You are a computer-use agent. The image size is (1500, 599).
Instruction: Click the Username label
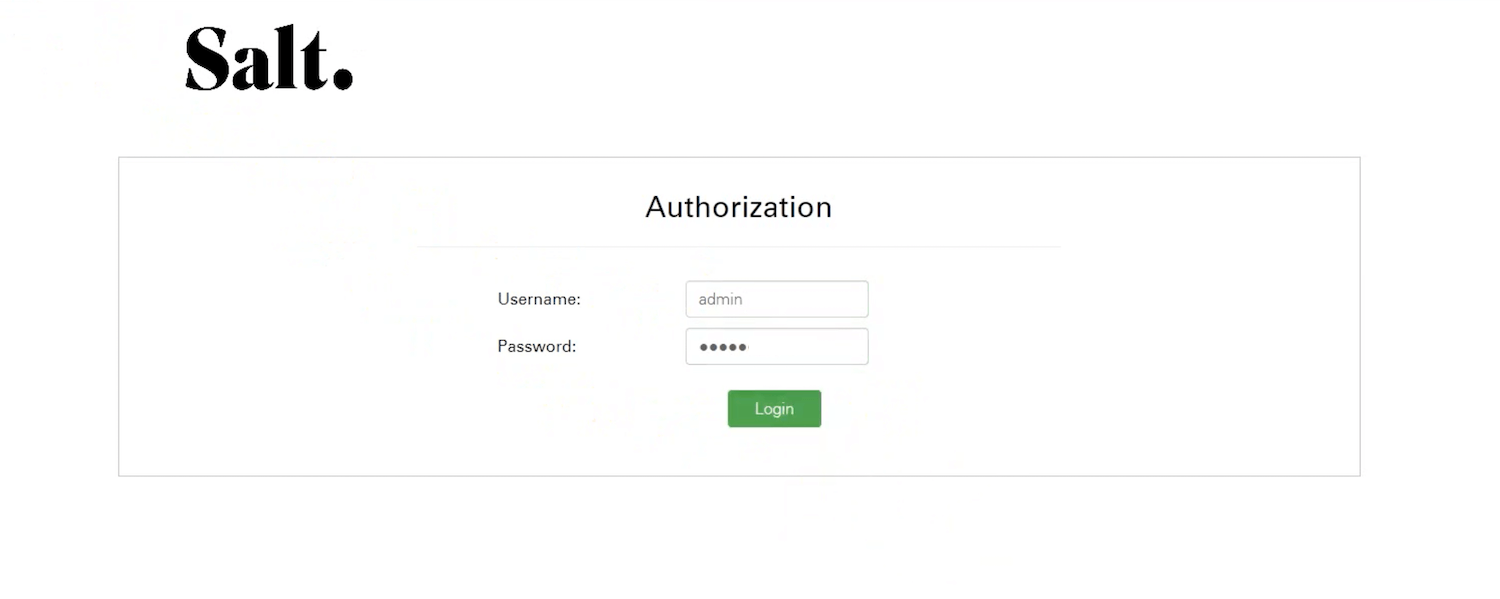coord(539,299)
